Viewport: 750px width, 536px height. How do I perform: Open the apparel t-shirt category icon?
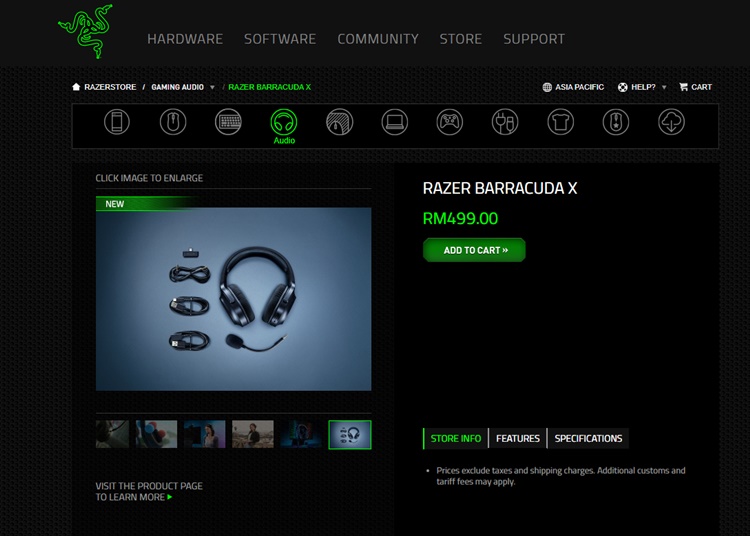(x=561, y=122)
